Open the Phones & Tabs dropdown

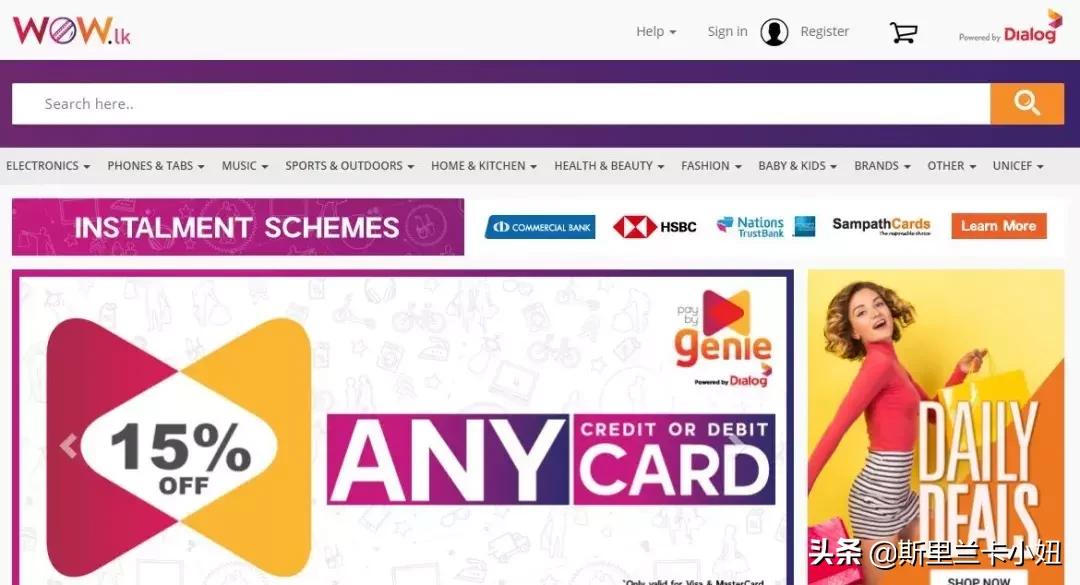[x=156, y=166]
